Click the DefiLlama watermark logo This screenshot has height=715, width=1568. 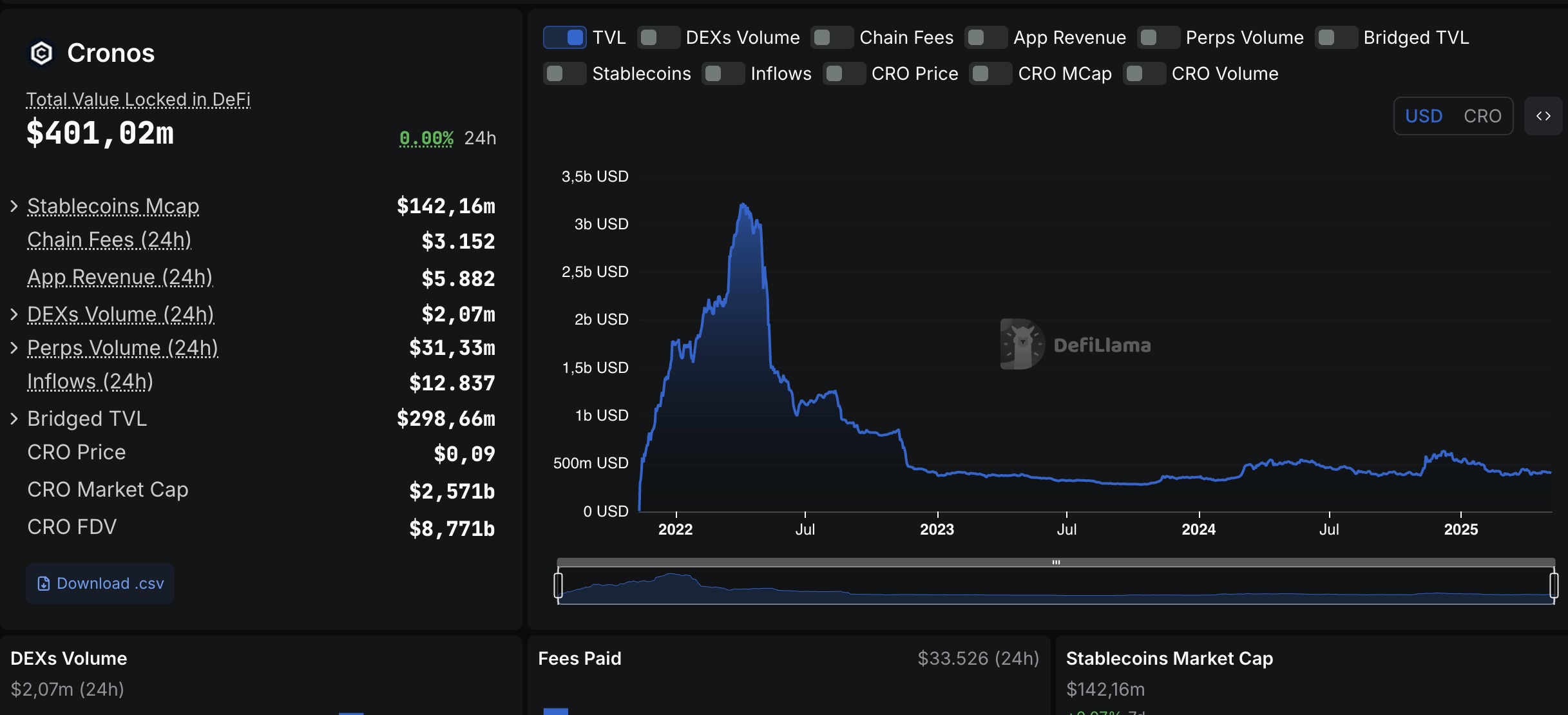1022,344
